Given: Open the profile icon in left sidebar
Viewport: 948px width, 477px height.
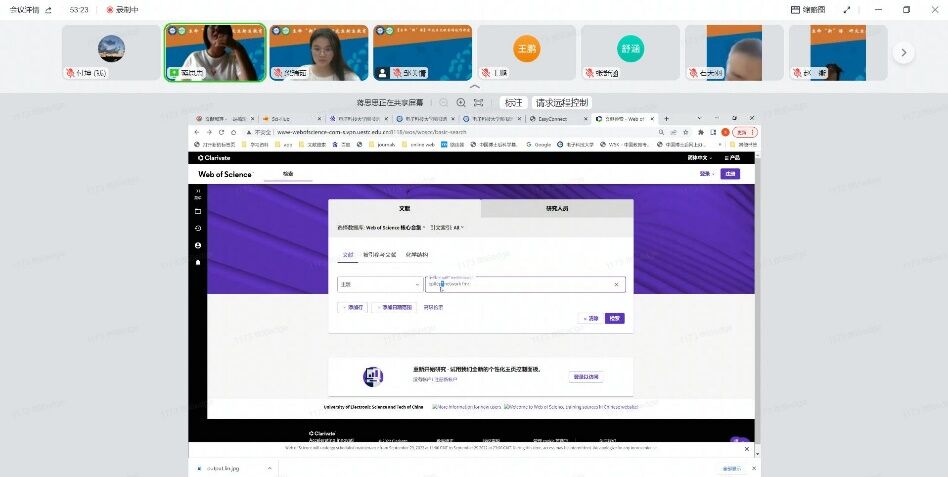Looking at the screenshot, I should [x=198, y=245].
